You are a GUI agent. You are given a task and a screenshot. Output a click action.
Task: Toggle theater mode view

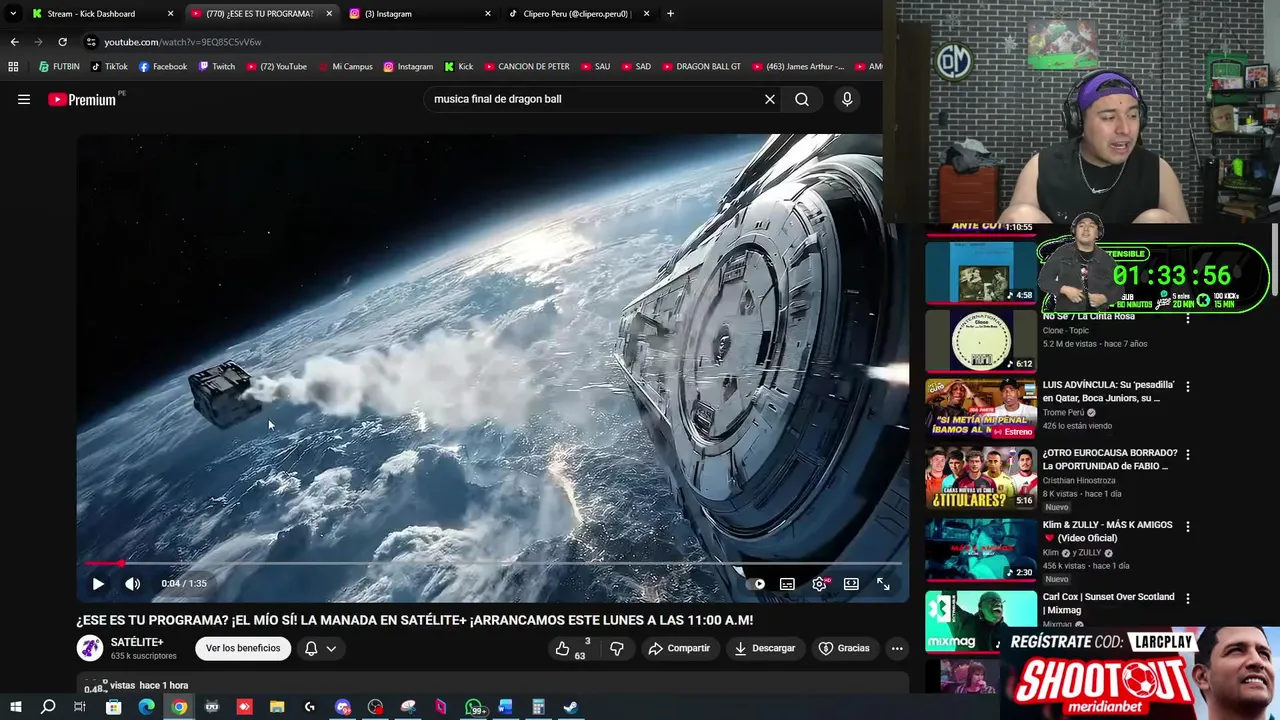click(851, 584)
